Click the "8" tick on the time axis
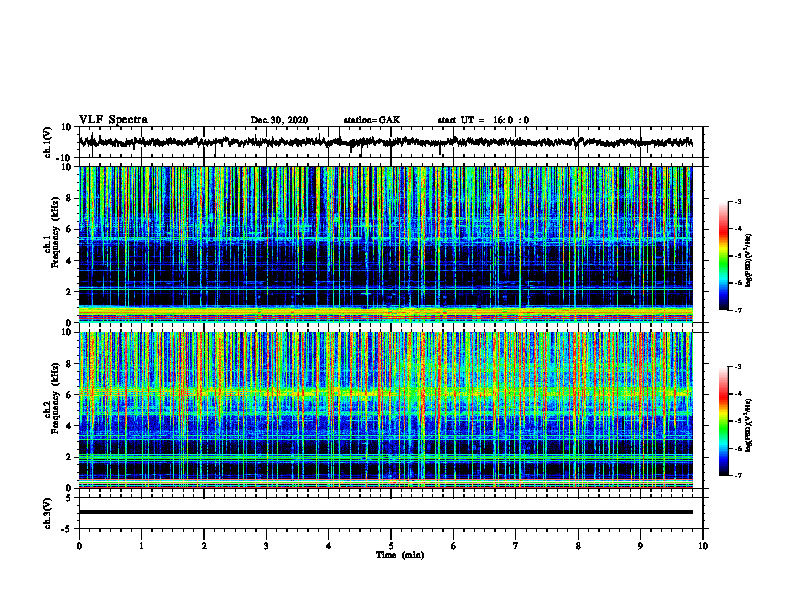This screenshot has width=792, height=612. 578,546
